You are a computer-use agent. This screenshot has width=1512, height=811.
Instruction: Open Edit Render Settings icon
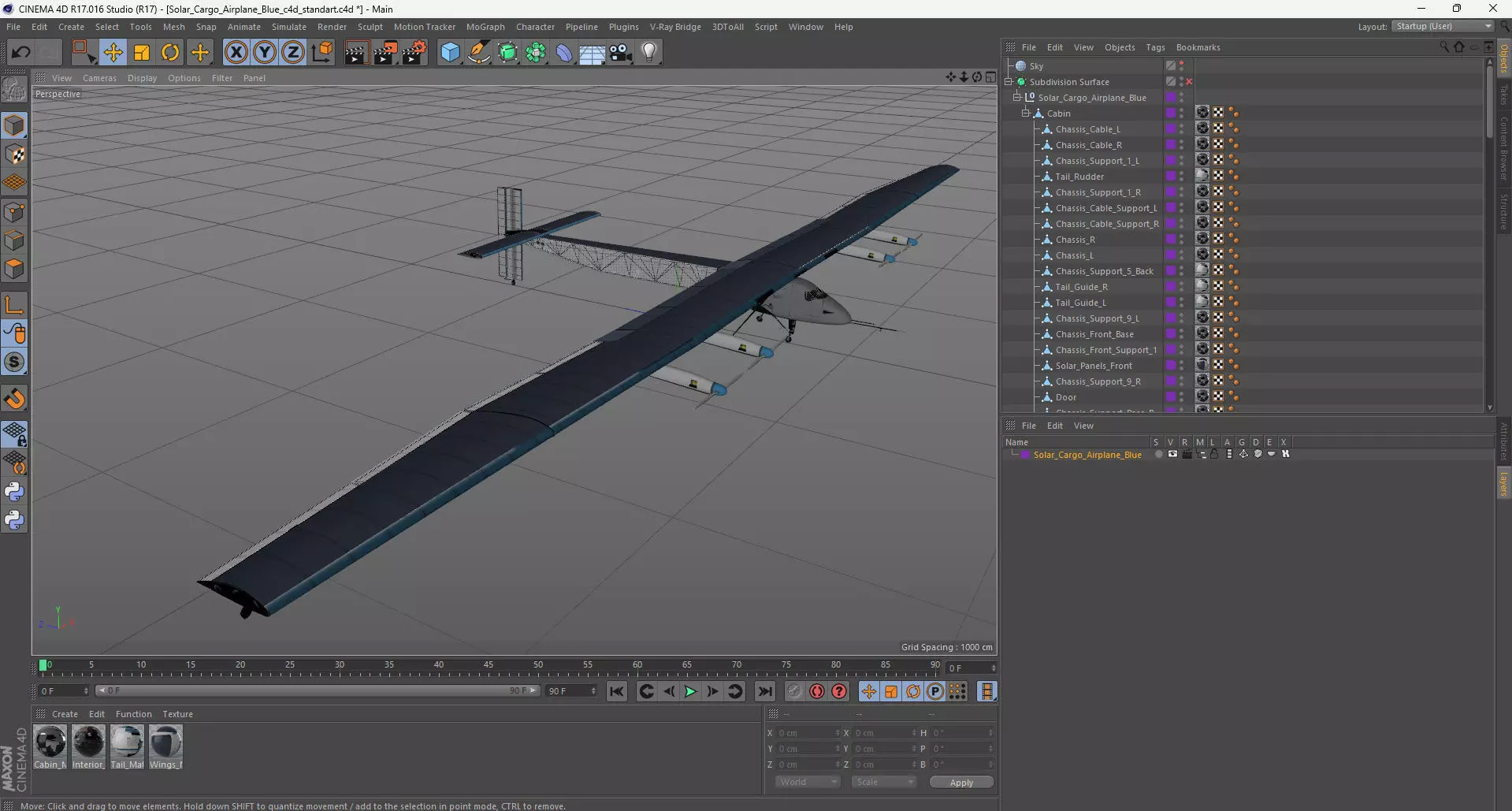coord(414,53)
